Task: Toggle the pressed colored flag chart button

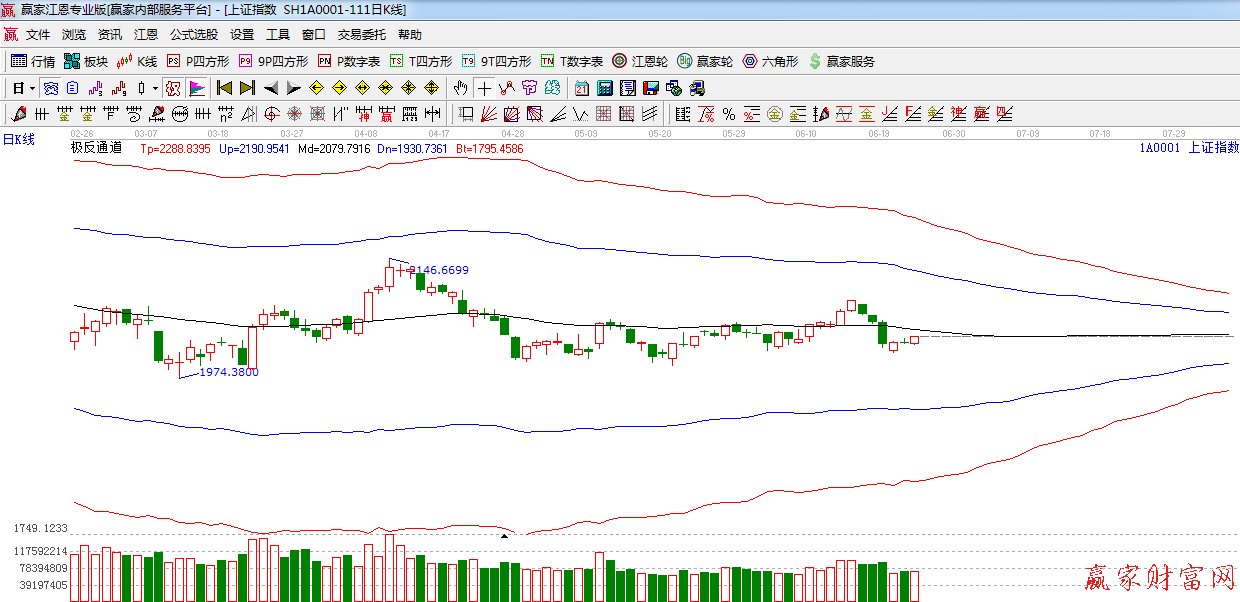Action: (x=196, y=88)
